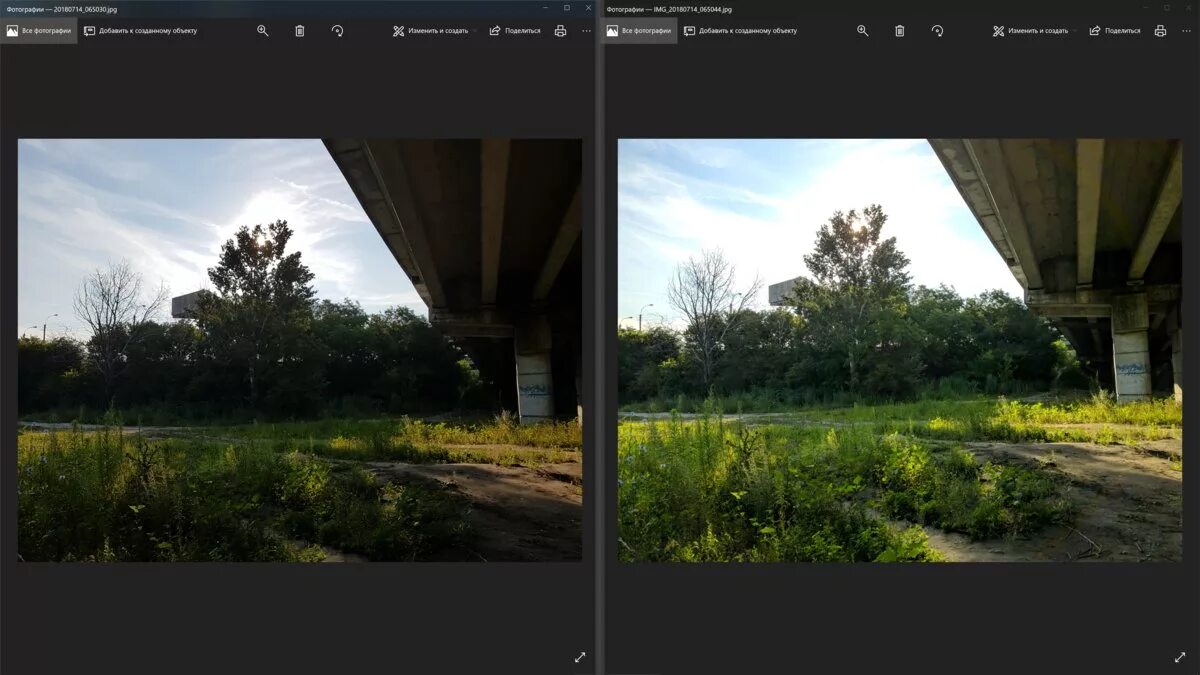Enter full screen via arrows in left window

tap(580, 657)
